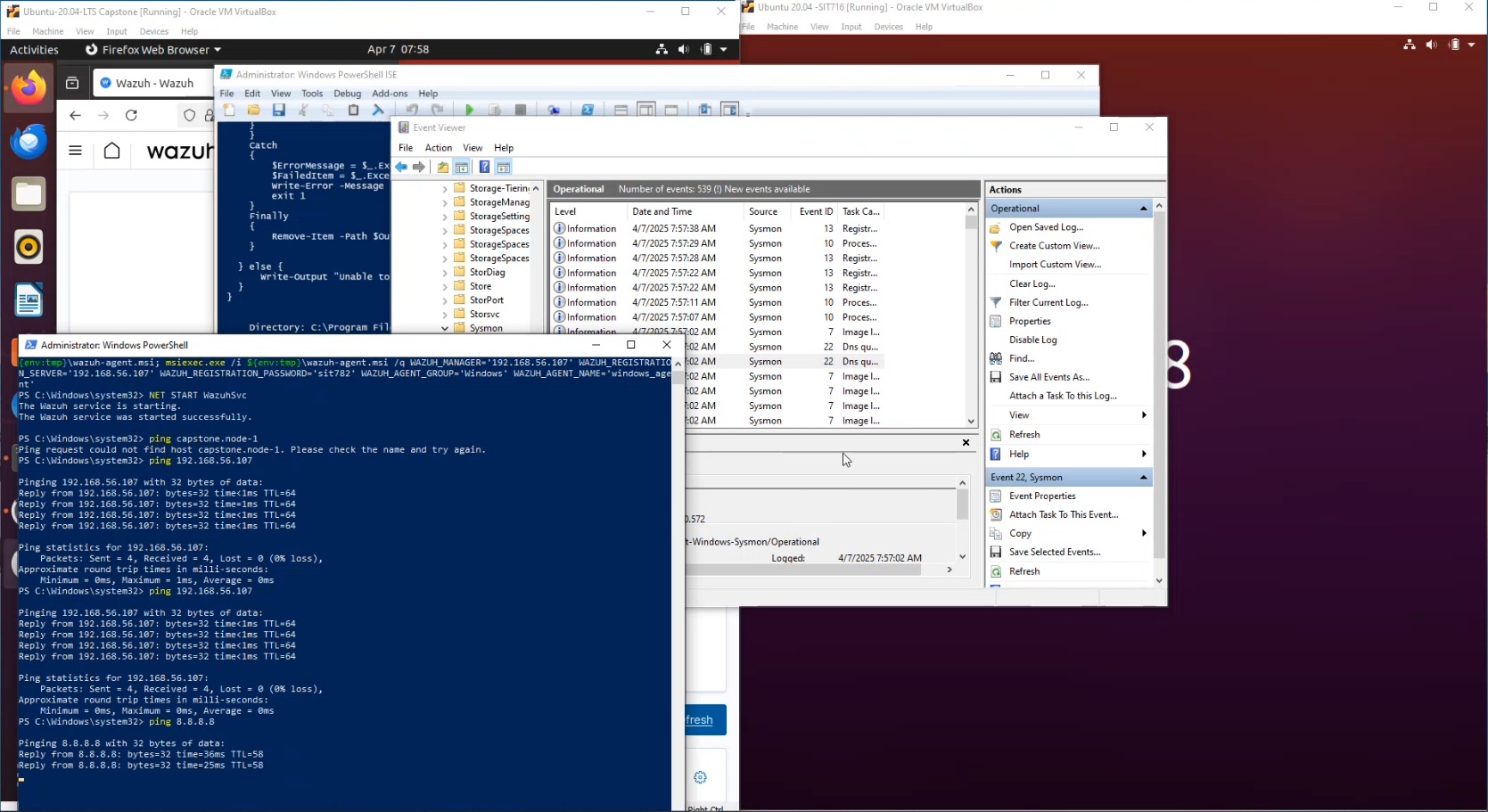The width and height of the screenshot is (1488, 812).
Task: Open Firefox from the Ubuntu dock
Action: (29, 88)
